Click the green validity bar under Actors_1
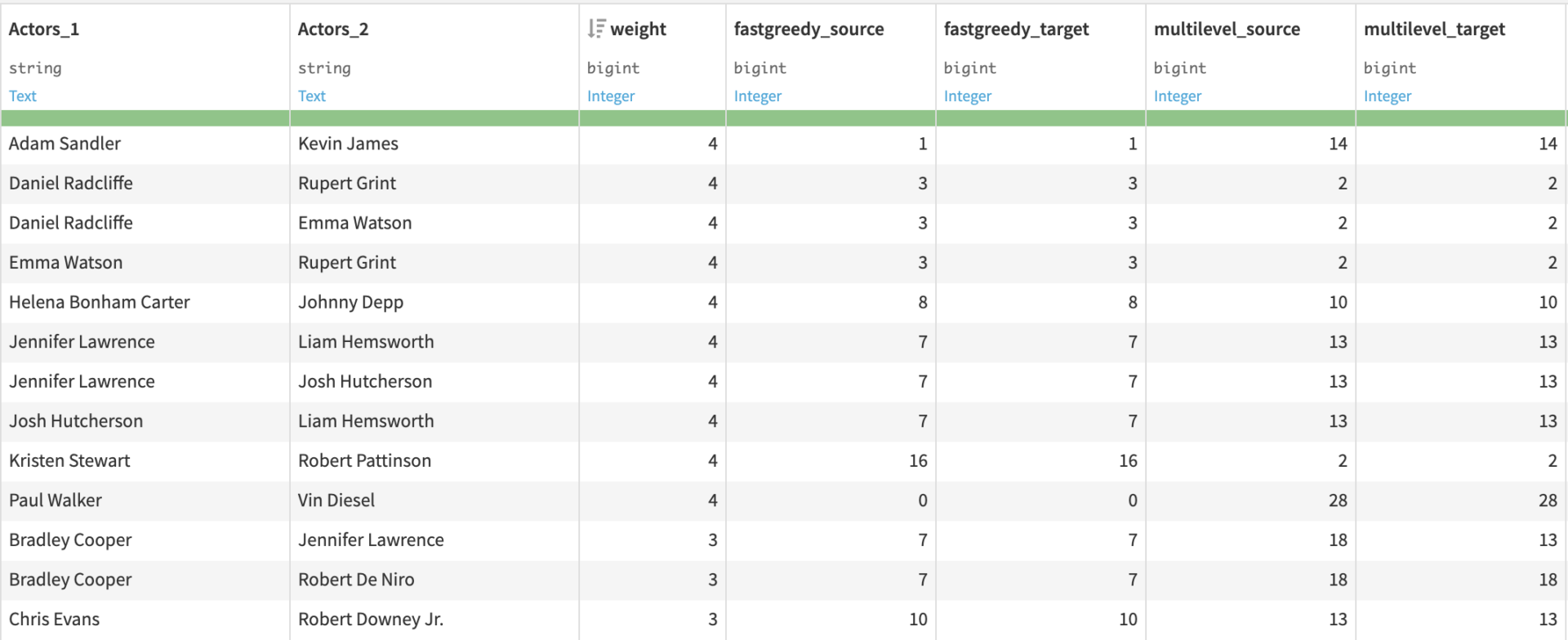1568x640 pixels. [x=145, y=118]
